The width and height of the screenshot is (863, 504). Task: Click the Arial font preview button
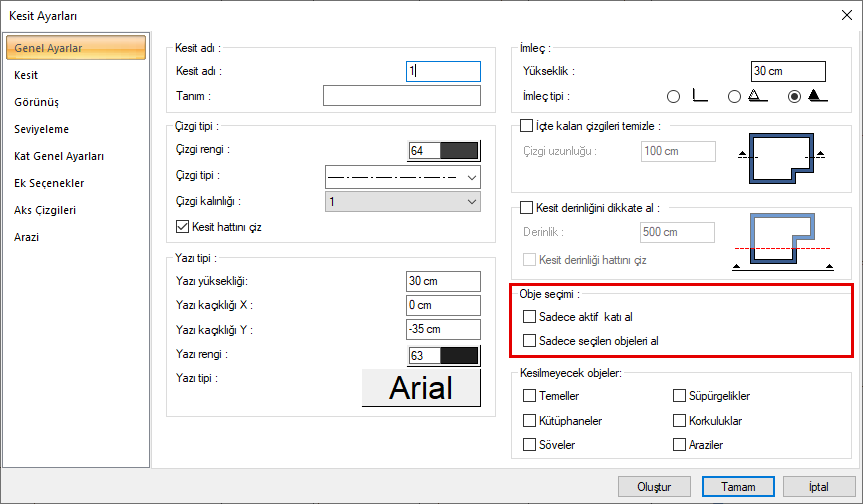coord(421,388)
